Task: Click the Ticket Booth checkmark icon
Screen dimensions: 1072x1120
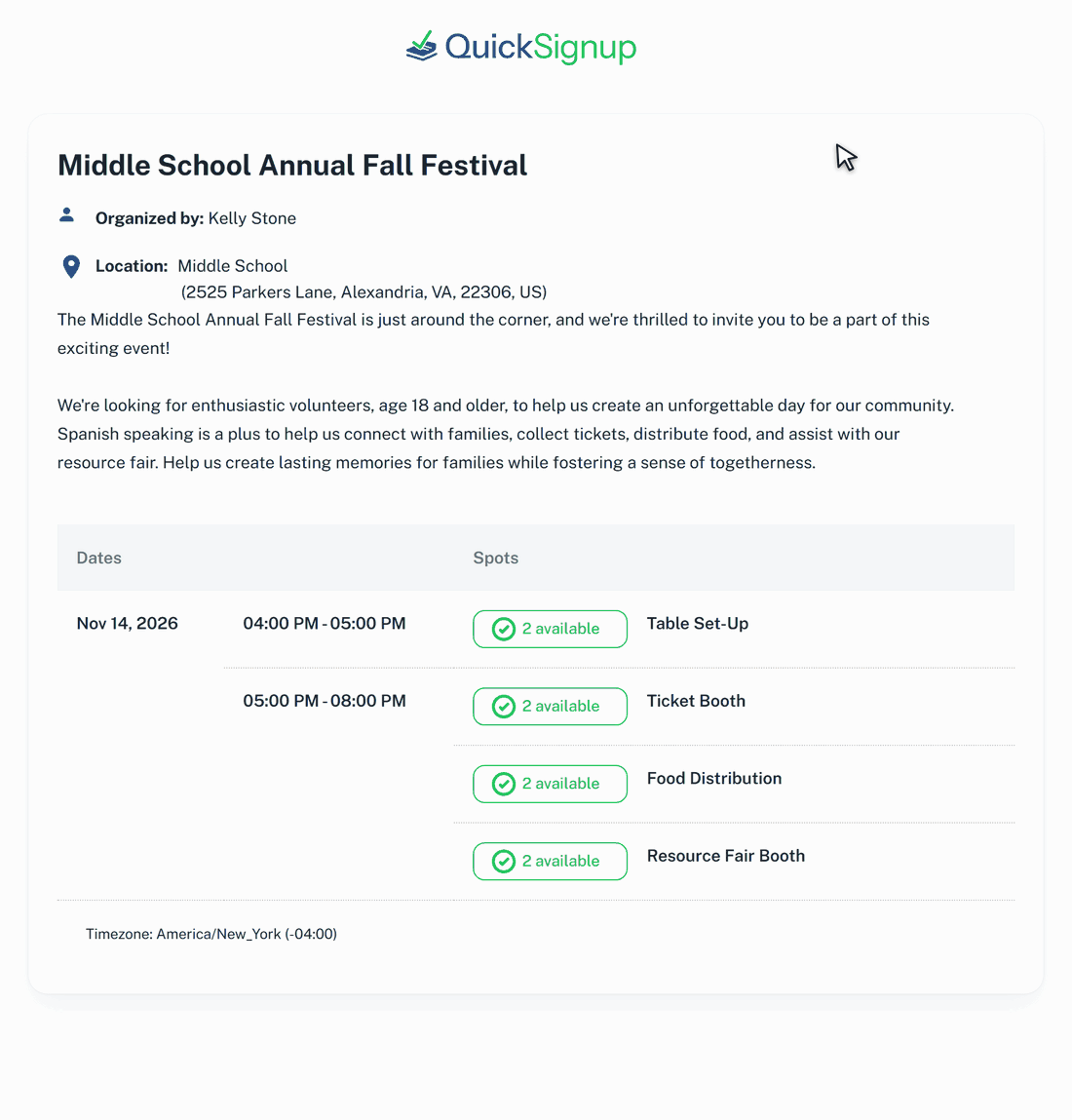Action: [x=504, y=707]
